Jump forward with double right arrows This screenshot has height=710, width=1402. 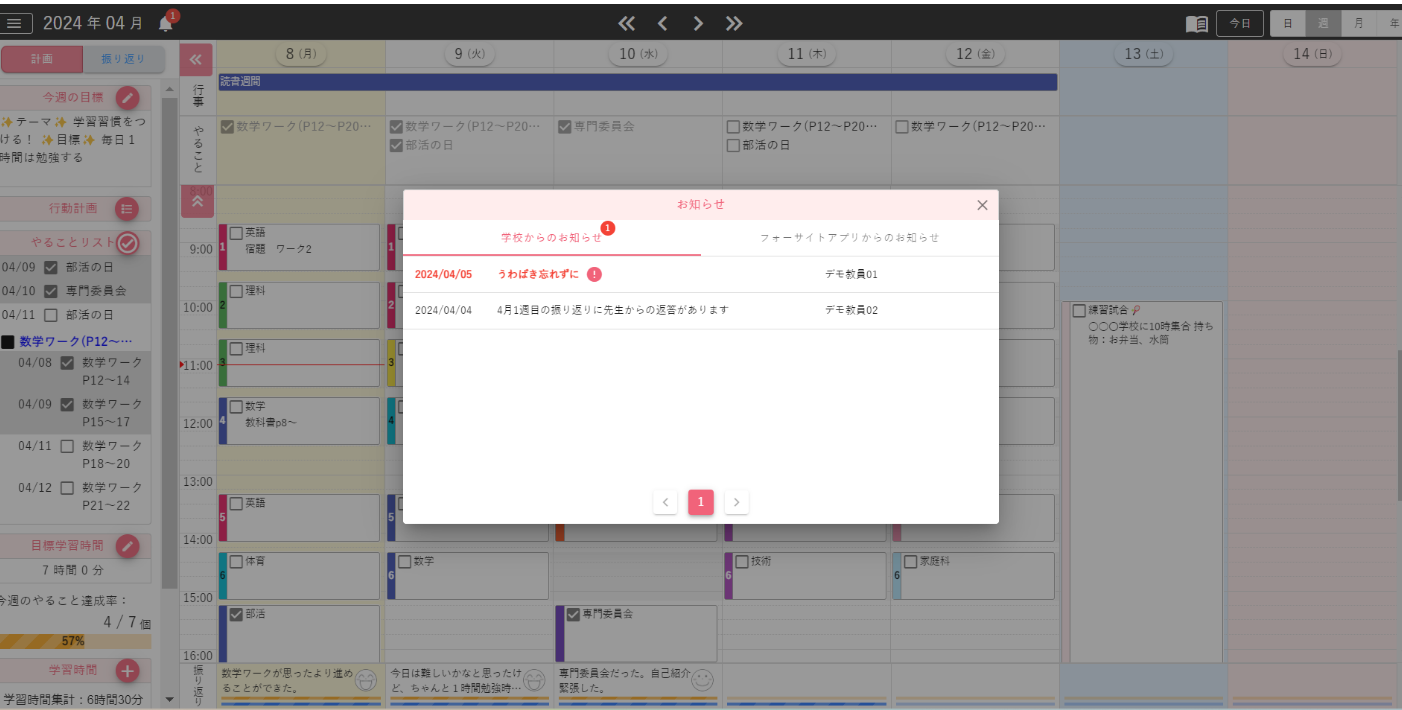pos(734,23)
